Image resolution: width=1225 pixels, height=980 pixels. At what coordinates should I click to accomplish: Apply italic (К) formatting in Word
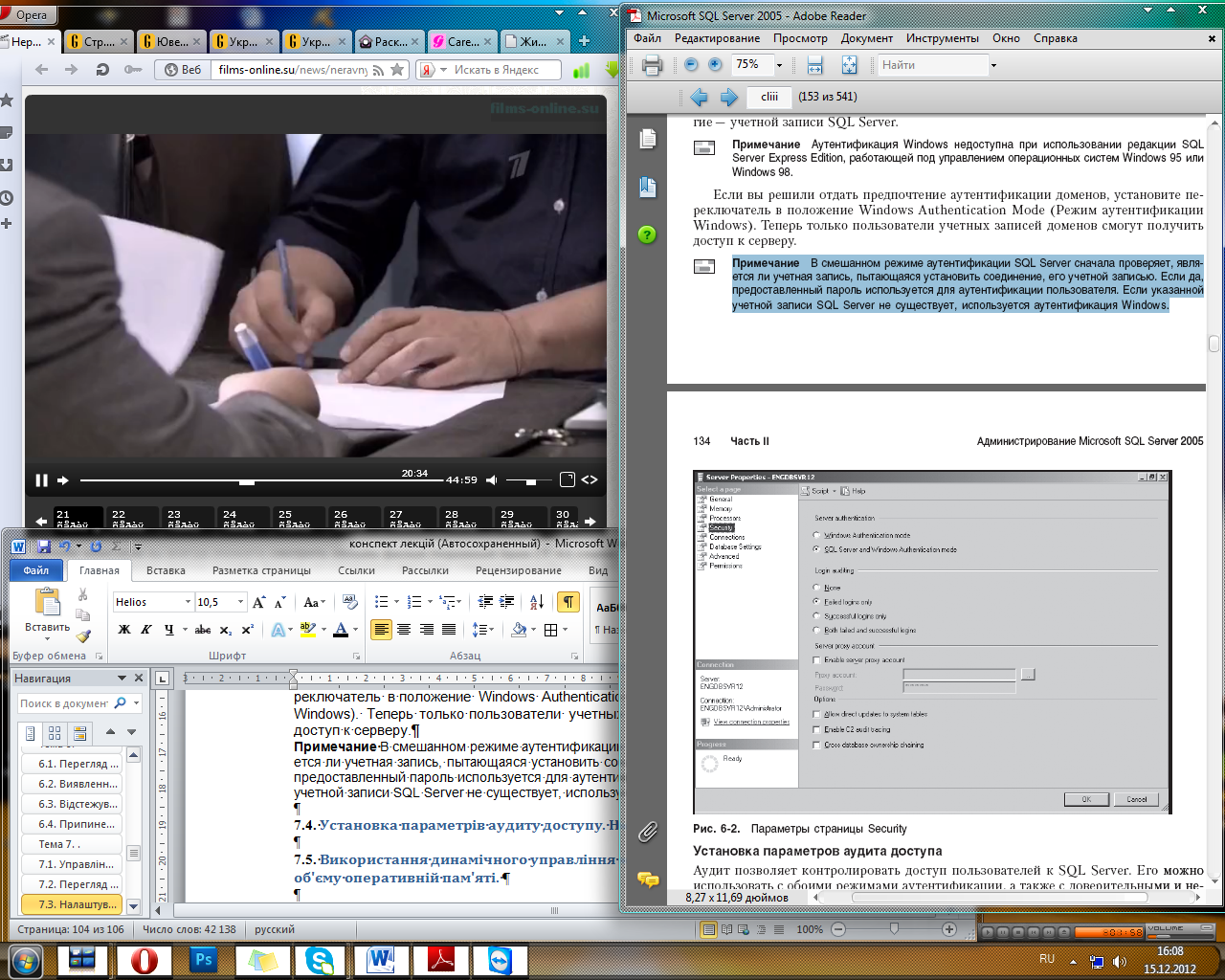click(146, 630)
